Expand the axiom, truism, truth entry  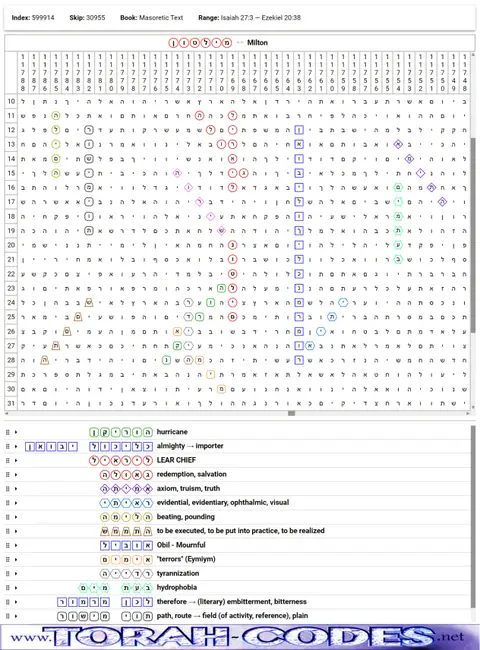pyautogui.click(x=16, y=489)
